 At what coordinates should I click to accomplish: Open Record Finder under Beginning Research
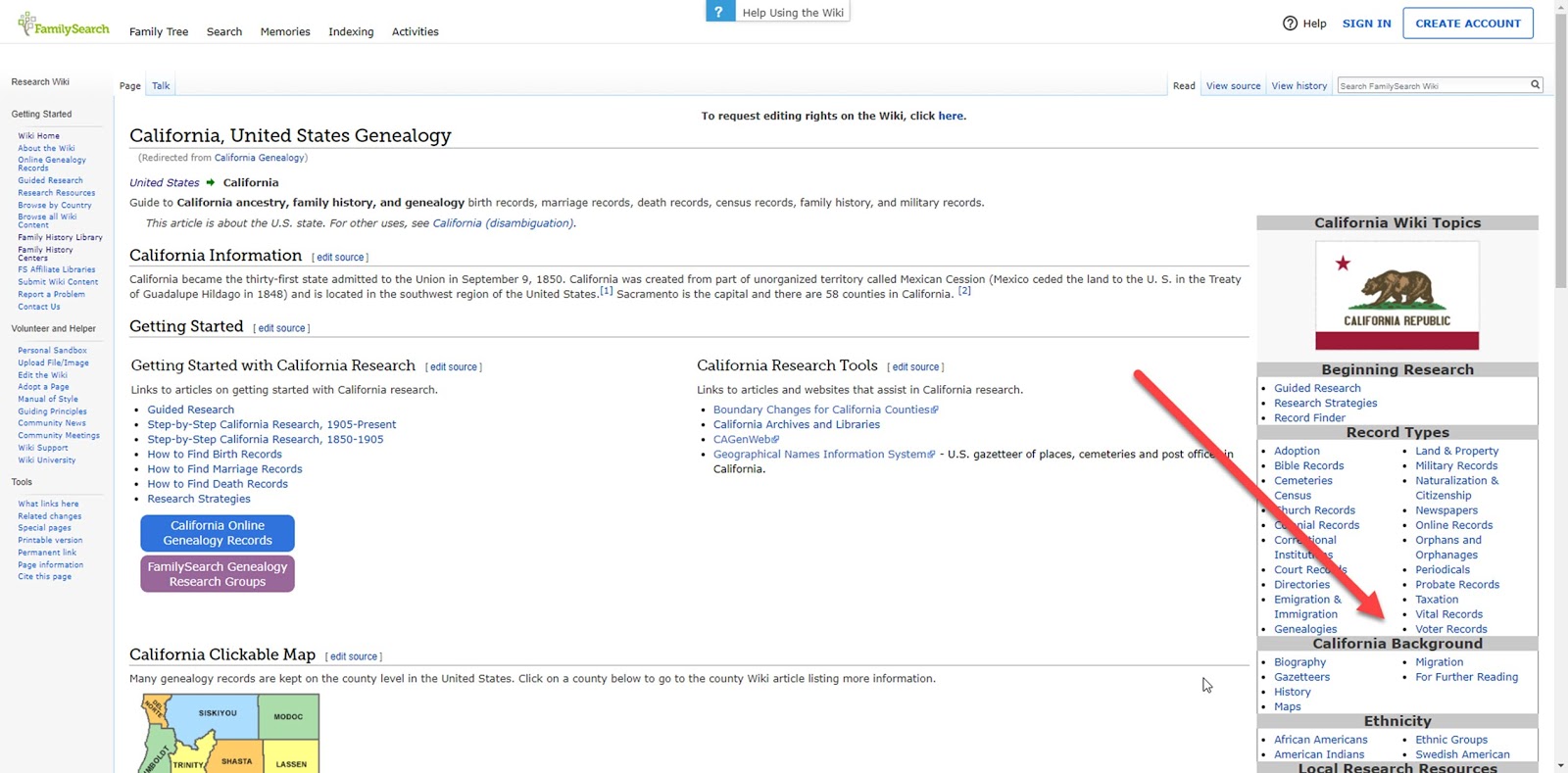pyautogui.click(x=1309, y=418)
